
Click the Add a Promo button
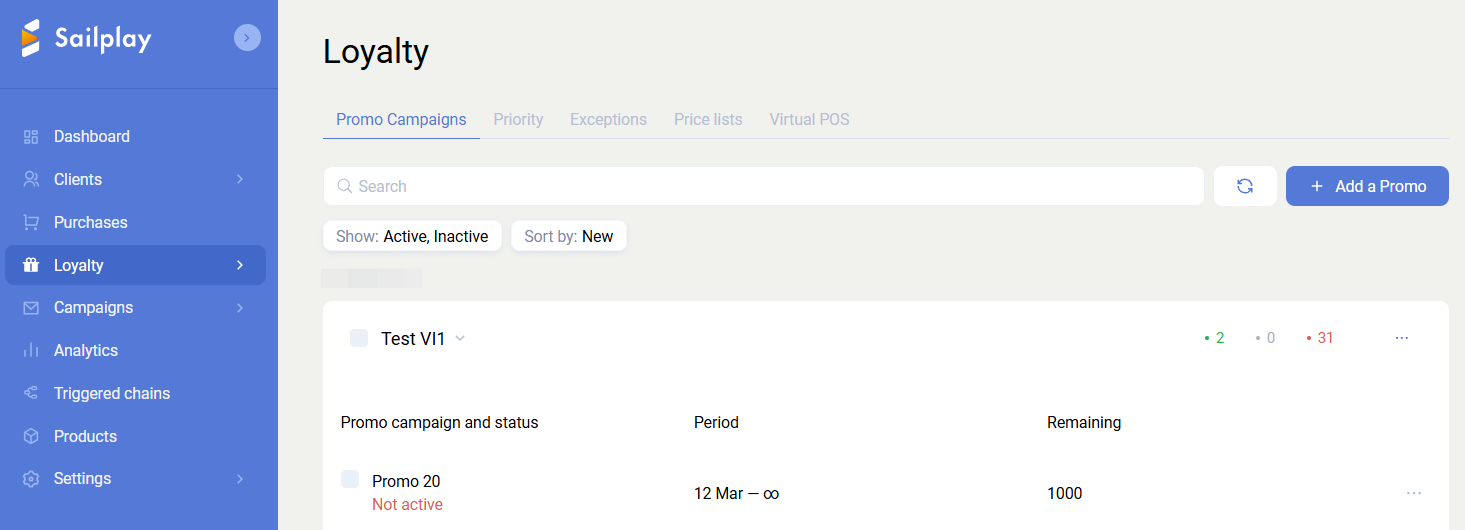[1367, 186]
